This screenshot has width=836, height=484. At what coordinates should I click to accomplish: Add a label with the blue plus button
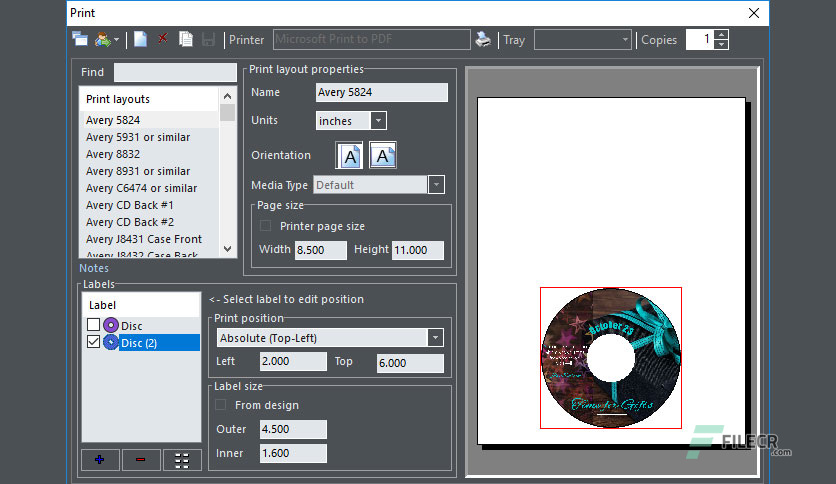tap(100, 459)
